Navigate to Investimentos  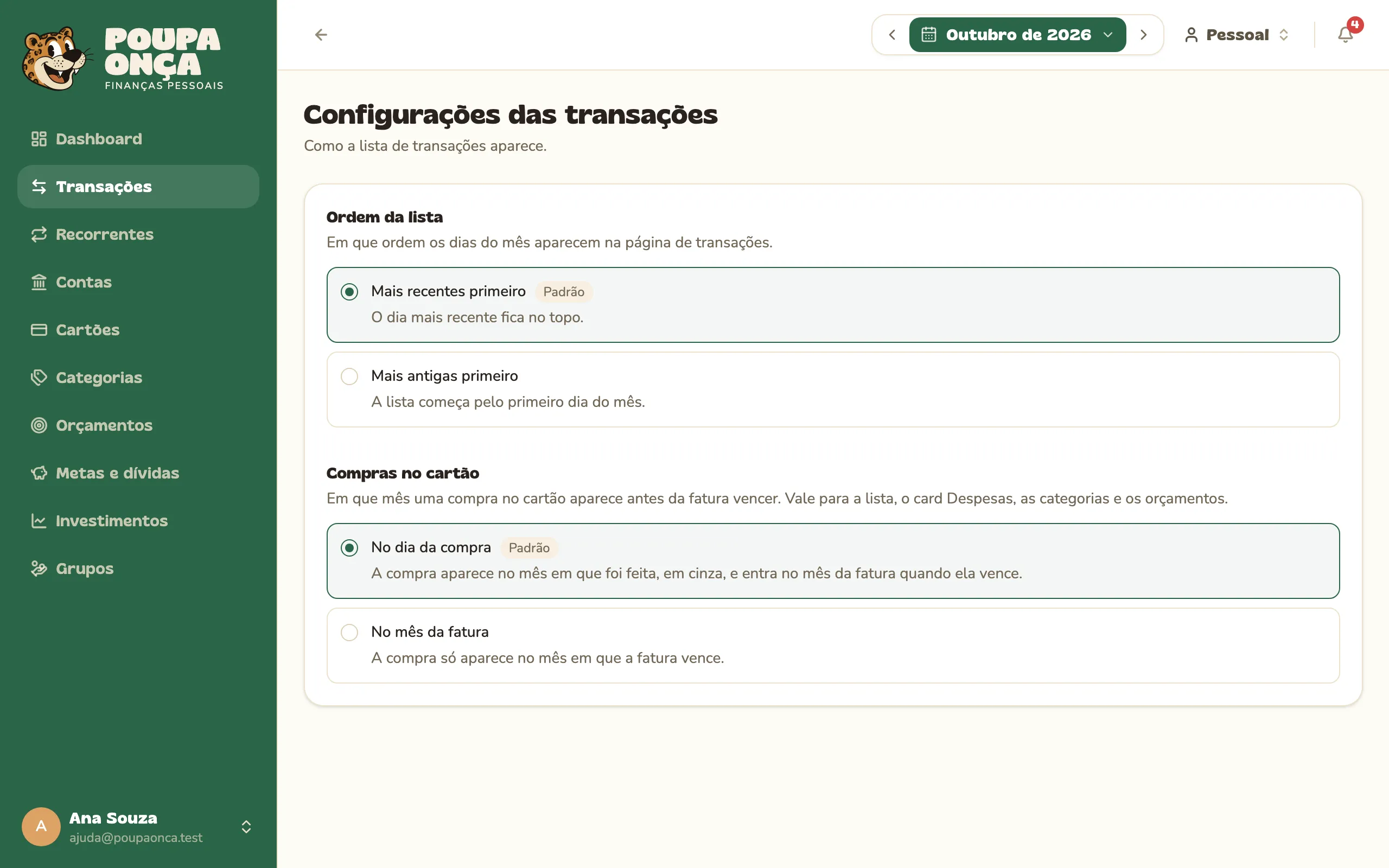(138, 521)
